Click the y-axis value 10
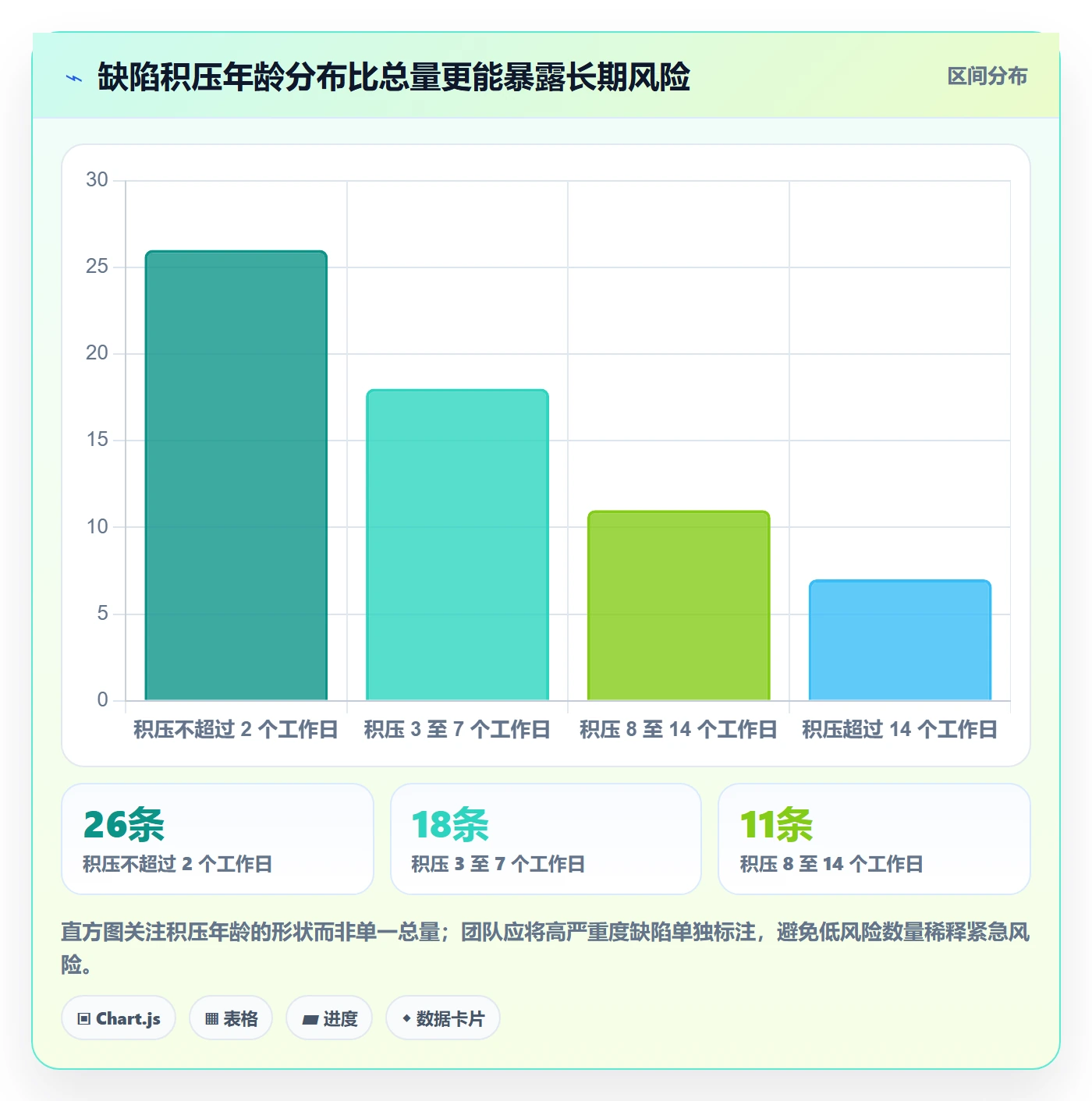1092x1101 pixels. [97, 527]
